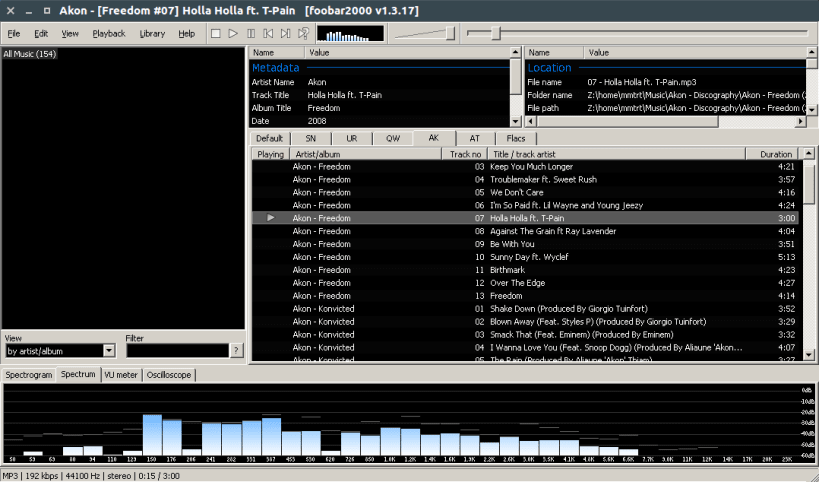Click the seek bar position handle

pyautogui.click(x=496, y=33)
